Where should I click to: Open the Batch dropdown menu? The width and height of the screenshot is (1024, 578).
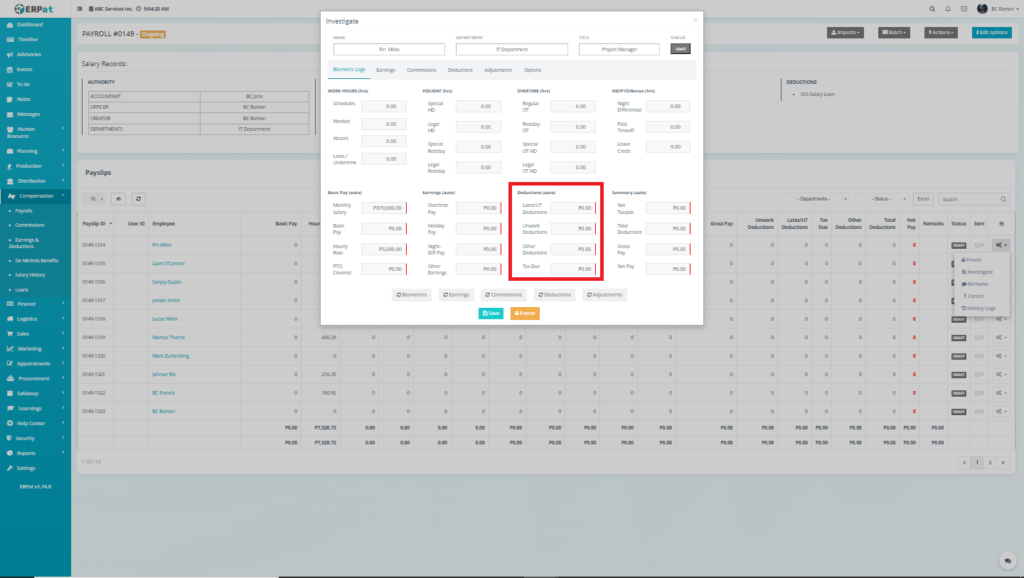point(894,33)
